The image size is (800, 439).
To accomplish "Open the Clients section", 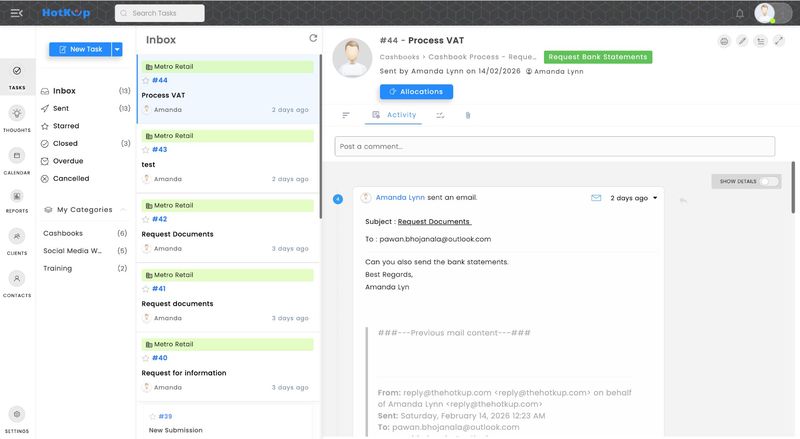I will 17,241.
